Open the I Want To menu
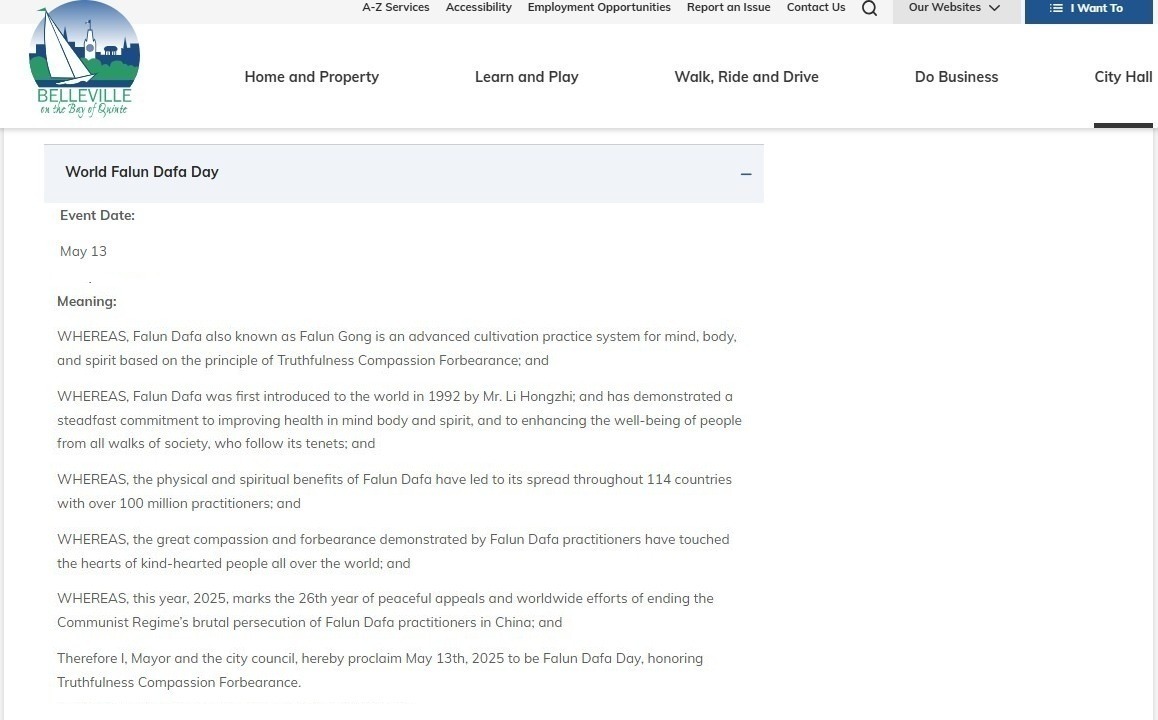 coord(1088,9)
